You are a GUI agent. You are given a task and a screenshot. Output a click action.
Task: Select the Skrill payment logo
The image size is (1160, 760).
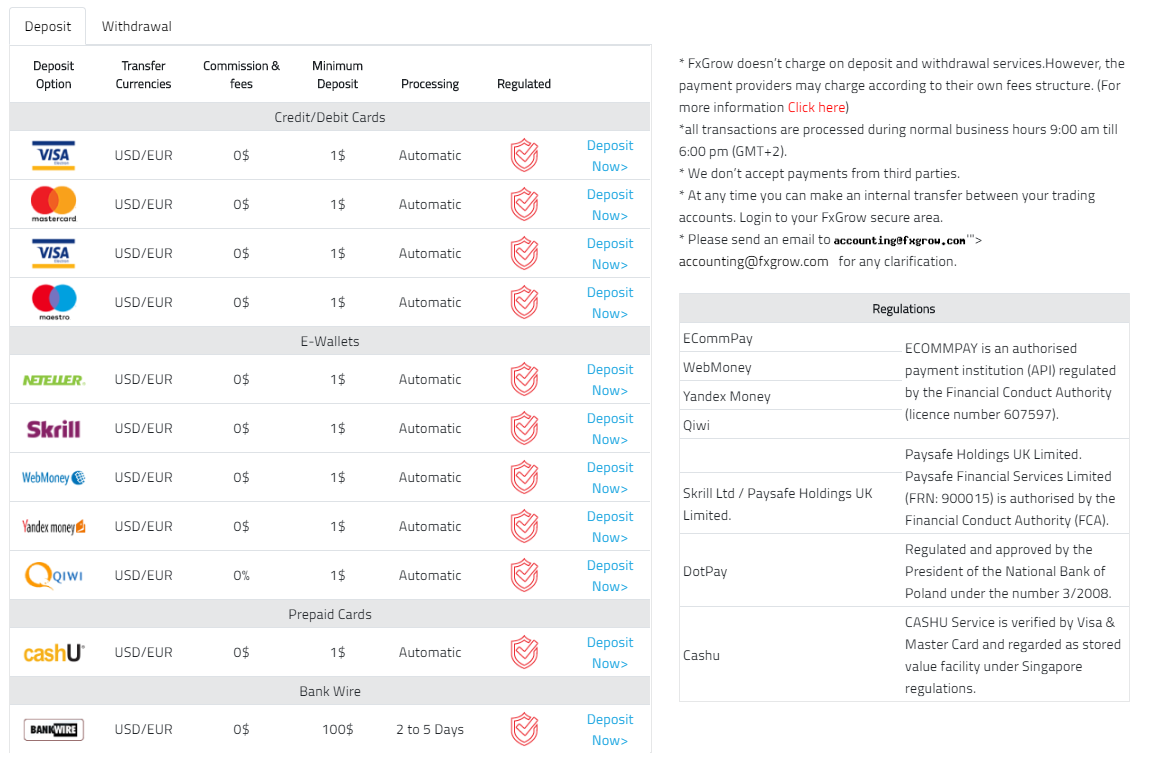[x=53, y=428]
